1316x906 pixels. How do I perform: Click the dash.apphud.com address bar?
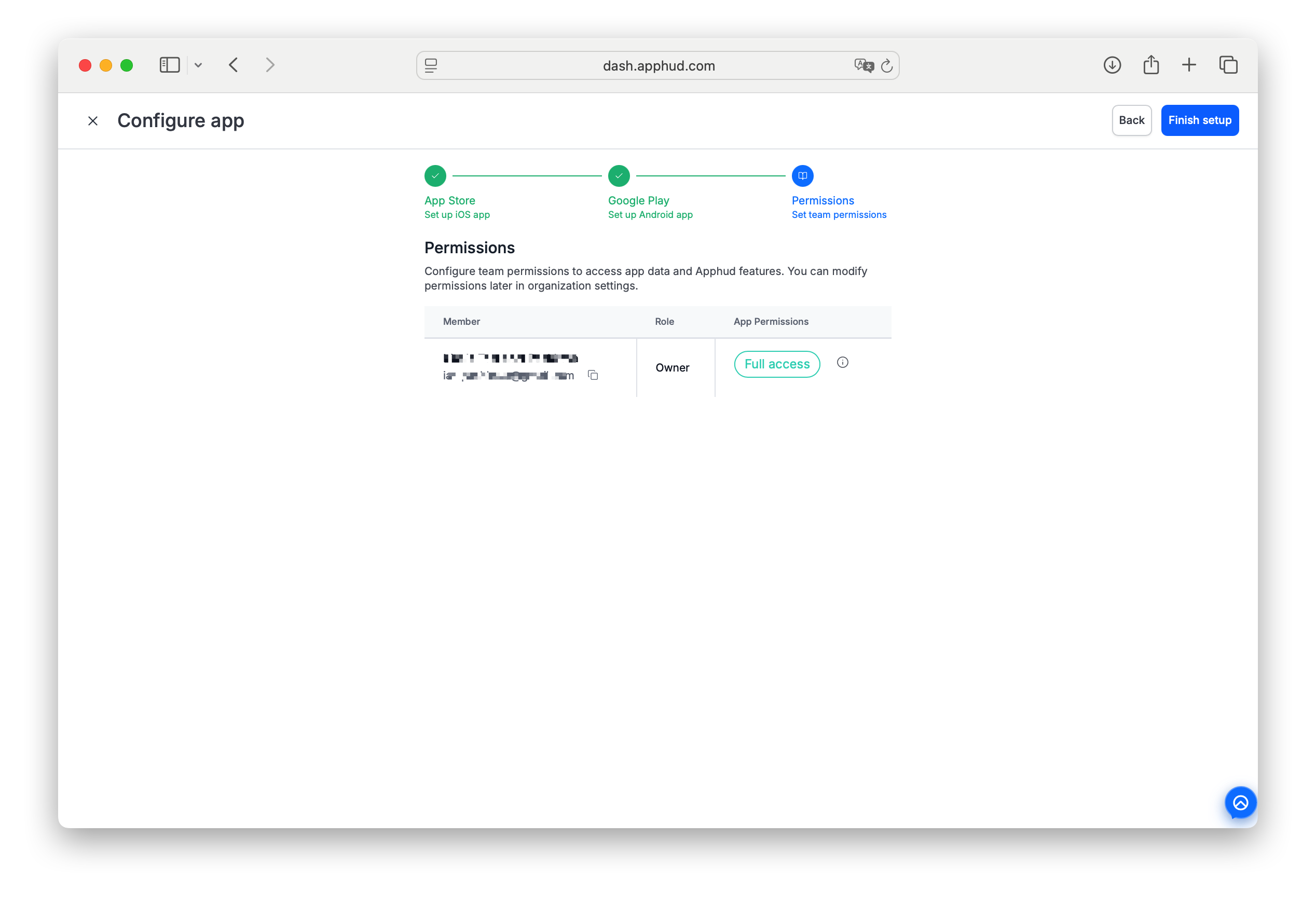(x=657, y=66)
